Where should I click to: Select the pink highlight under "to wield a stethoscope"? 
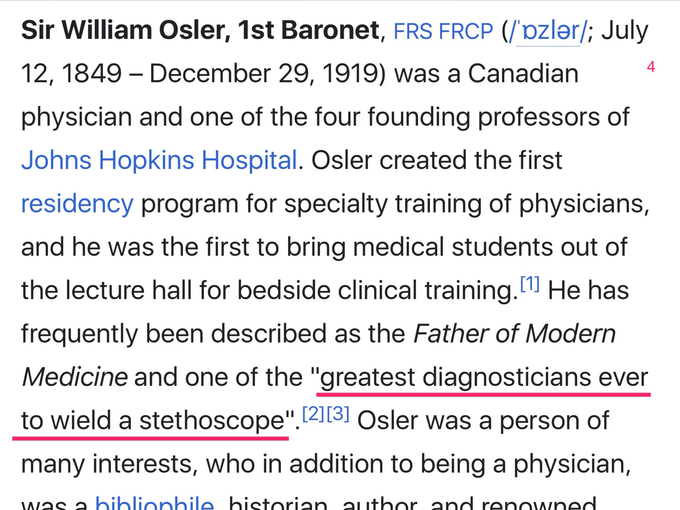click(x=150, y=438)
